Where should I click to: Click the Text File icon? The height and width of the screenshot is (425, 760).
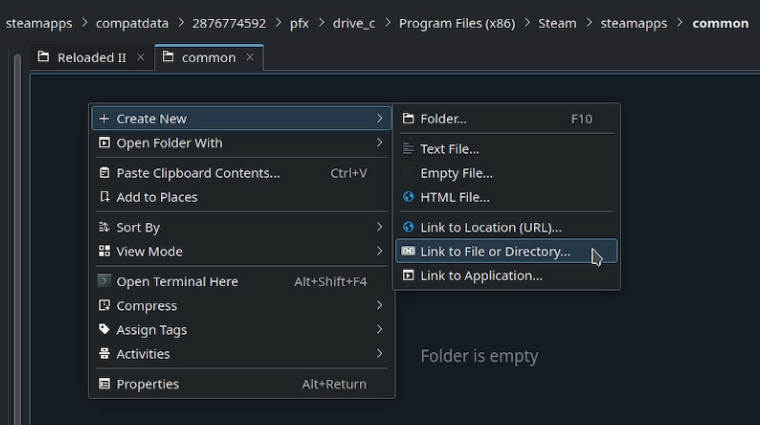pos(408,149)
